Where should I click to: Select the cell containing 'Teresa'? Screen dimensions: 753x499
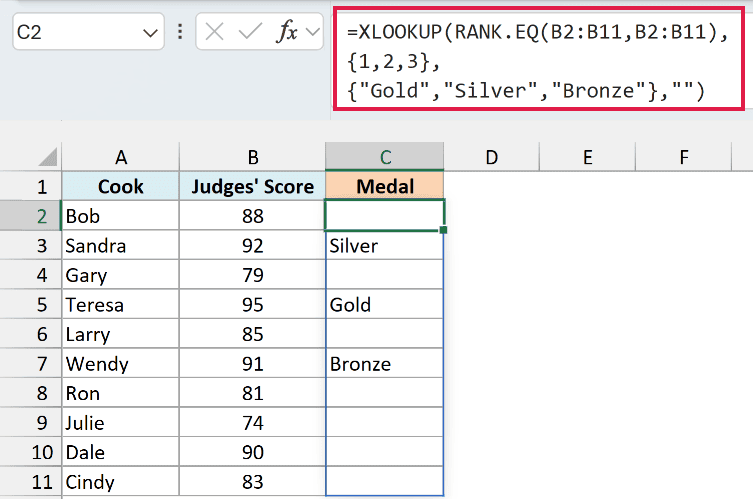[121, 304]
